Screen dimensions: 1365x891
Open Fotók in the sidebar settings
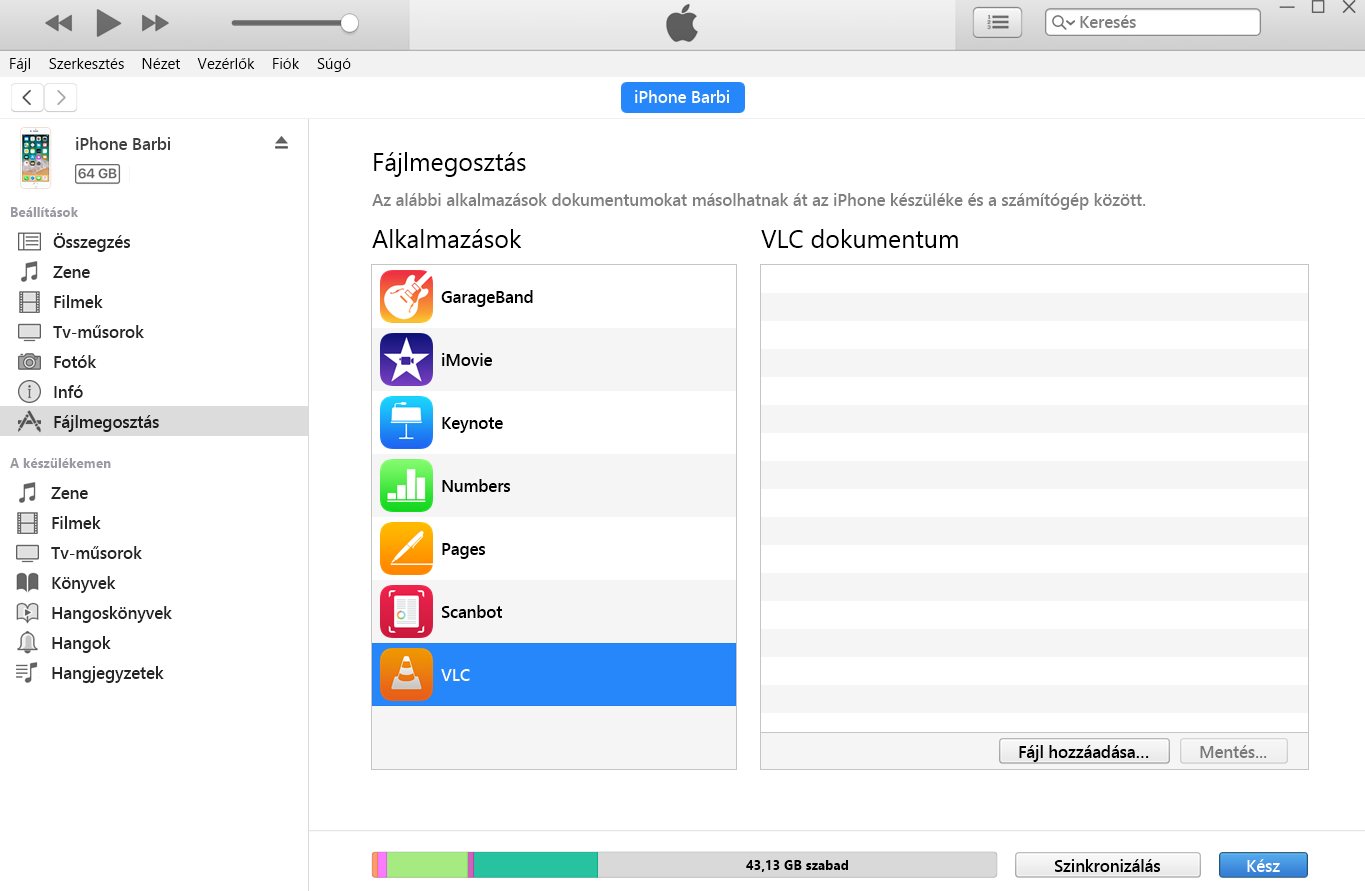pos(74,362)
